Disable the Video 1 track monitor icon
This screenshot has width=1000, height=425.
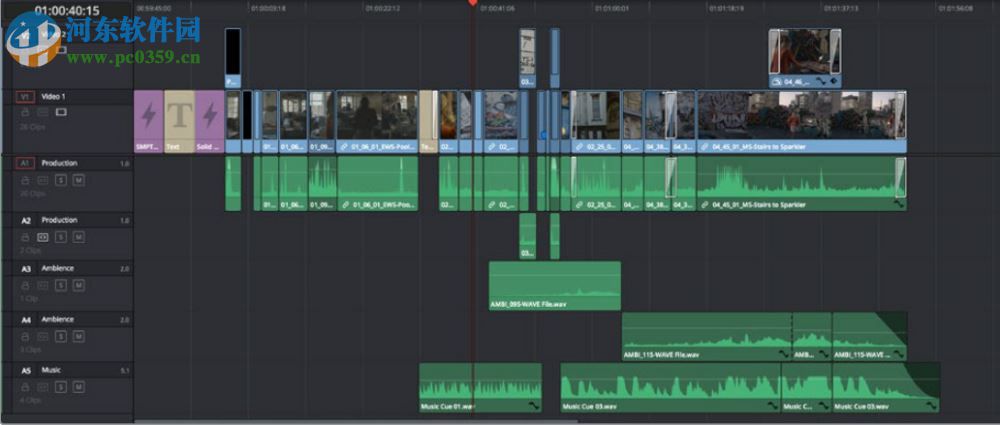coord(61,112)
